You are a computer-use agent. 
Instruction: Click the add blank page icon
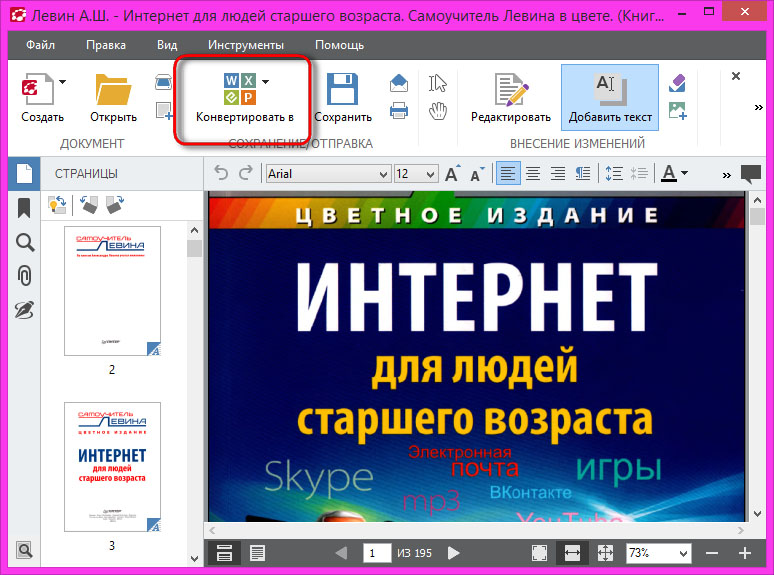click(x=164, y=111)
